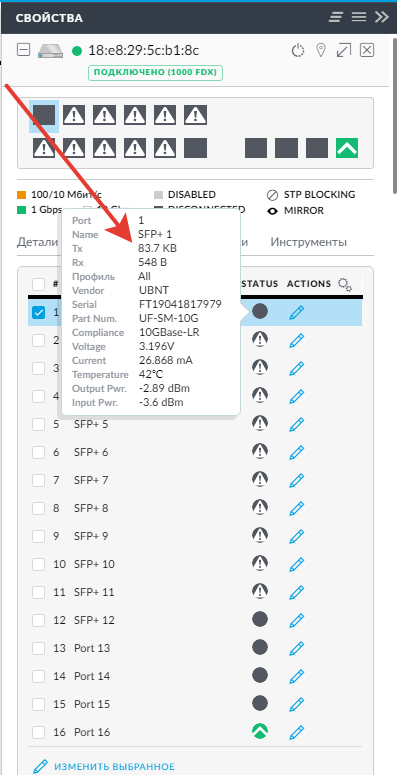The width and height of the screenshot is (397, 775).
Task: Edit port 2 with pencil icon
Action: [296, 340]
